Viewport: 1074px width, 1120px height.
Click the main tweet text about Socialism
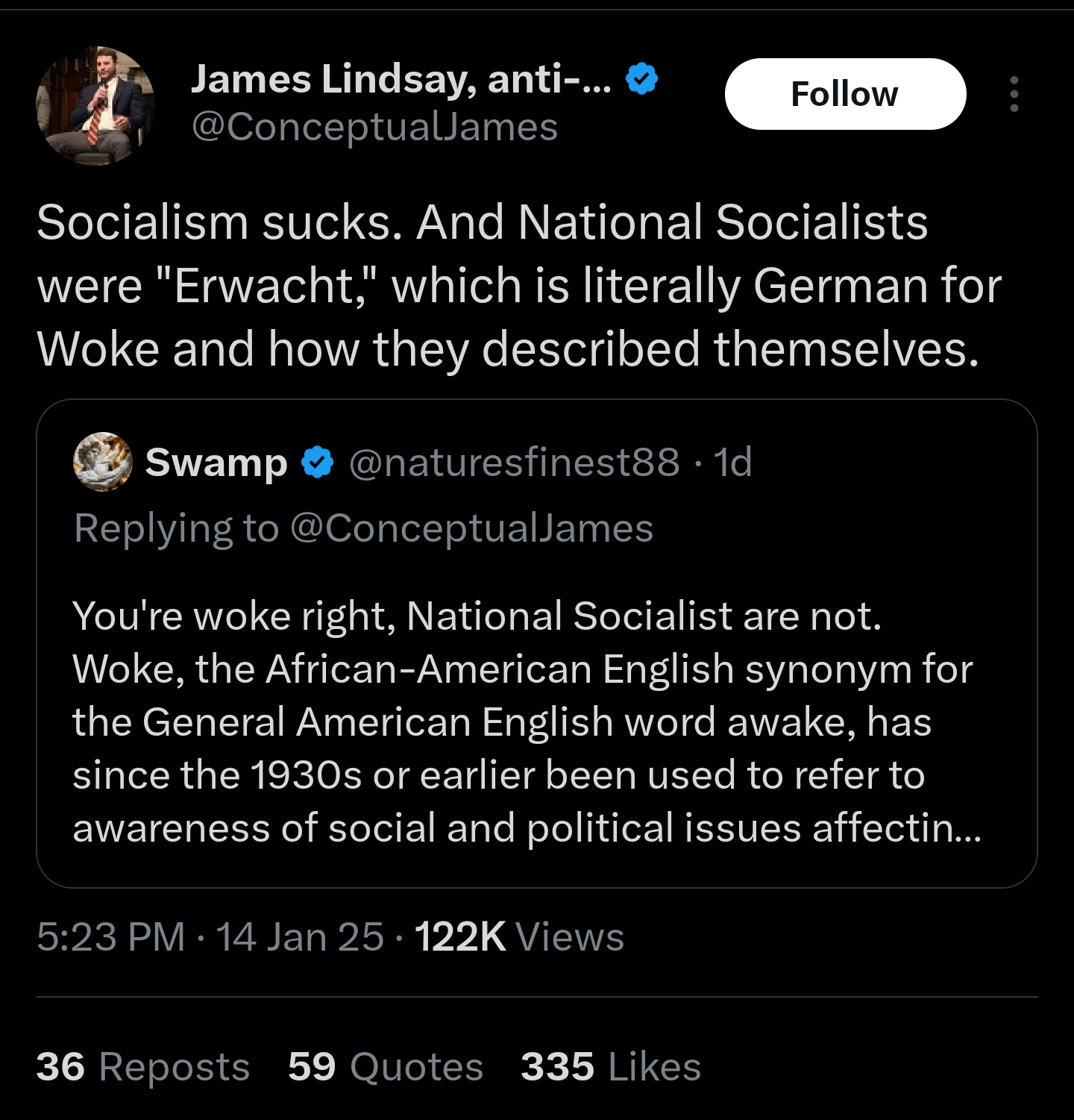[x=518, y=286]
